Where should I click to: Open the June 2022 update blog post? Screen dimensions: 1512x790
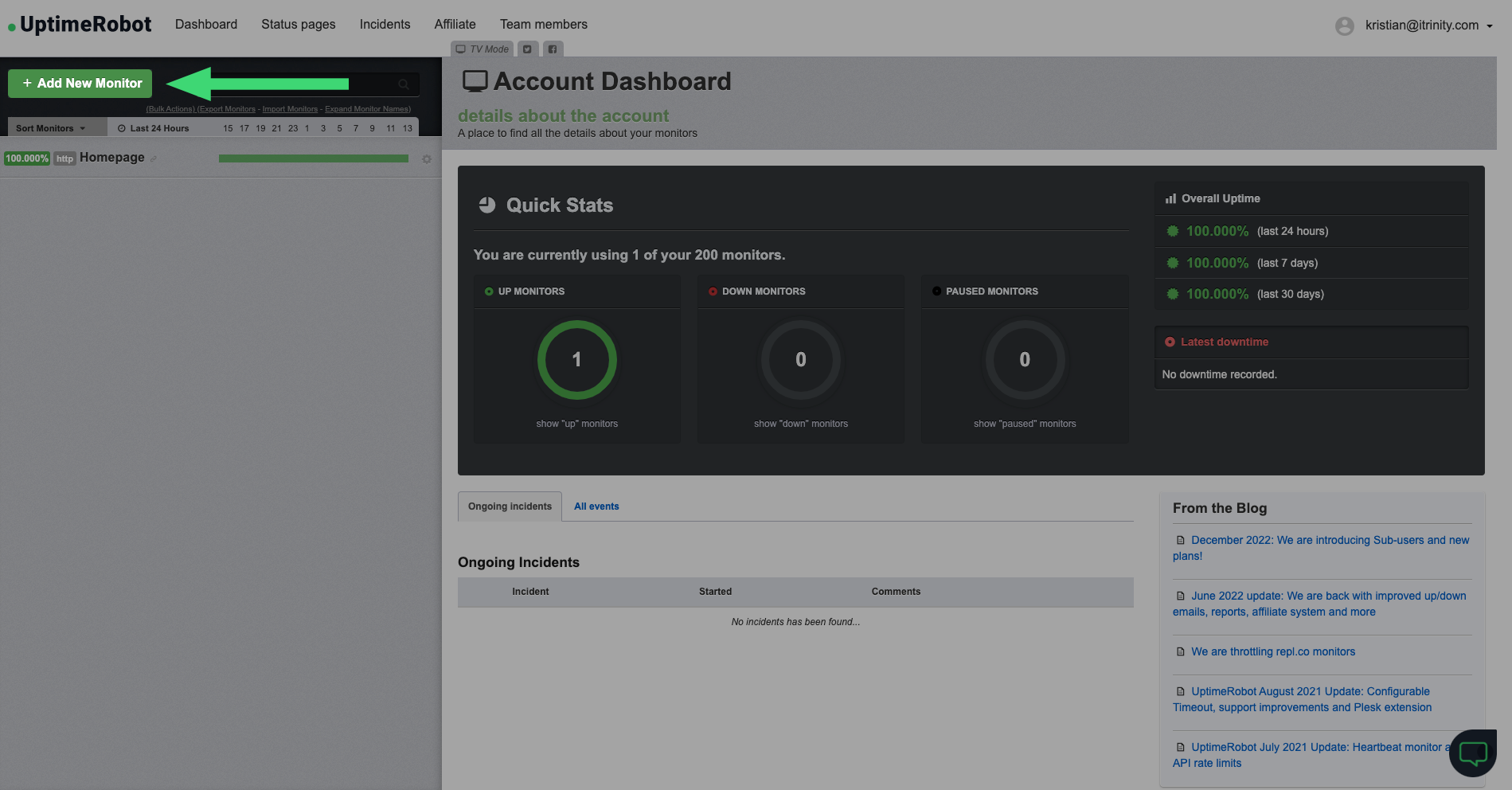[x=1319, y=604]
